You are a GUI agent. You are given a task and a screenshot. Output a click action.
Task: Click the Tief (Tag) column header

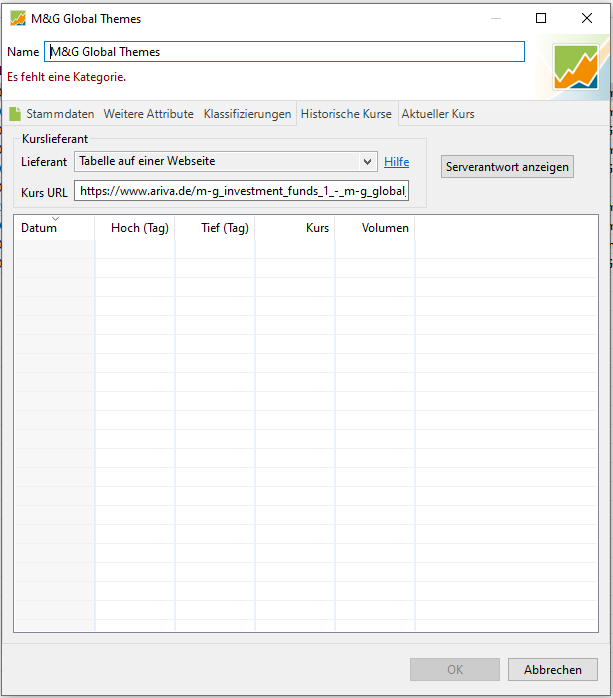[x=215, y=228]
